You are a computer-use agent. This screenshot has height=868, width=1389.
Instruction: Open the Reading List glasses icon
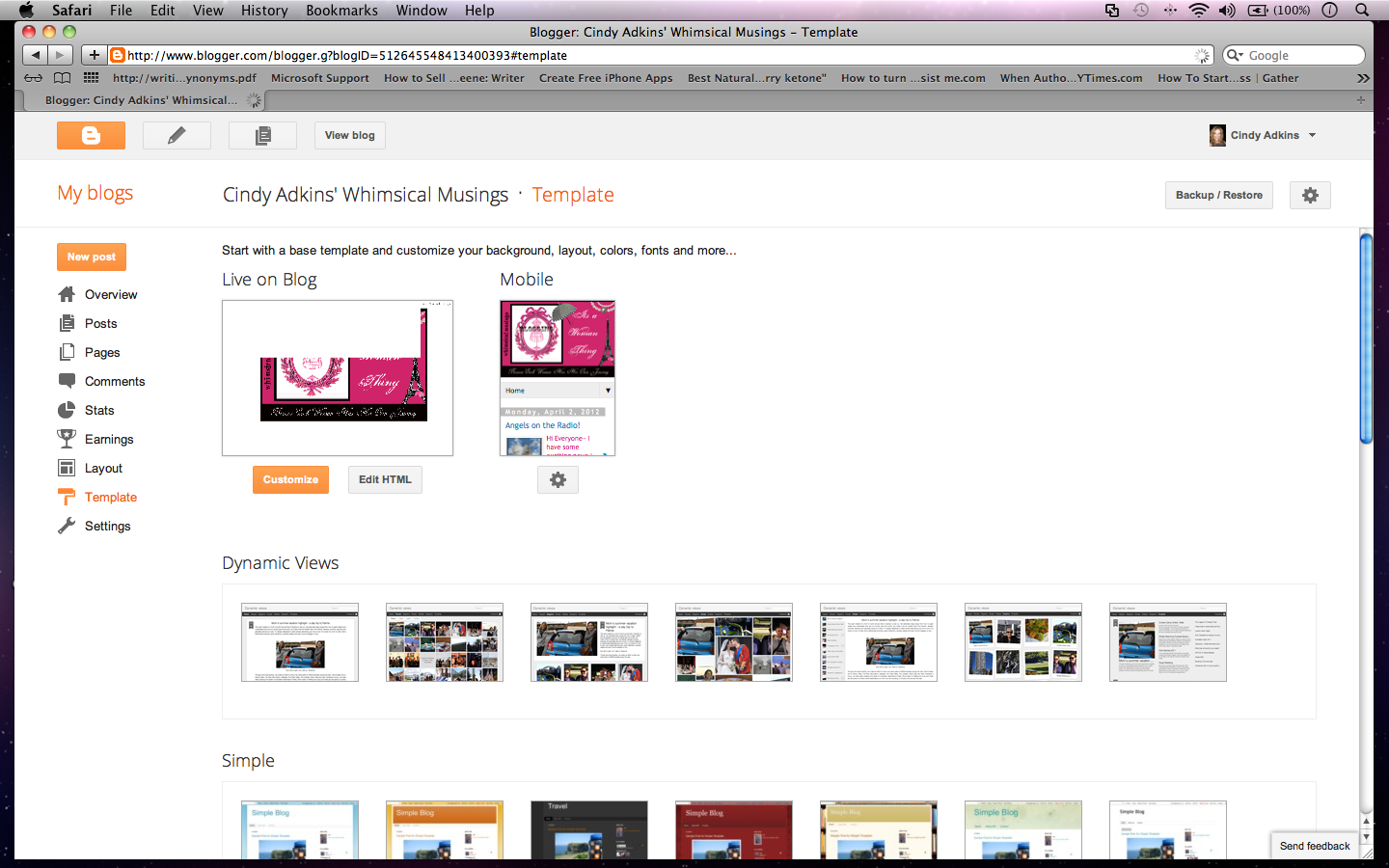point(34,78)
